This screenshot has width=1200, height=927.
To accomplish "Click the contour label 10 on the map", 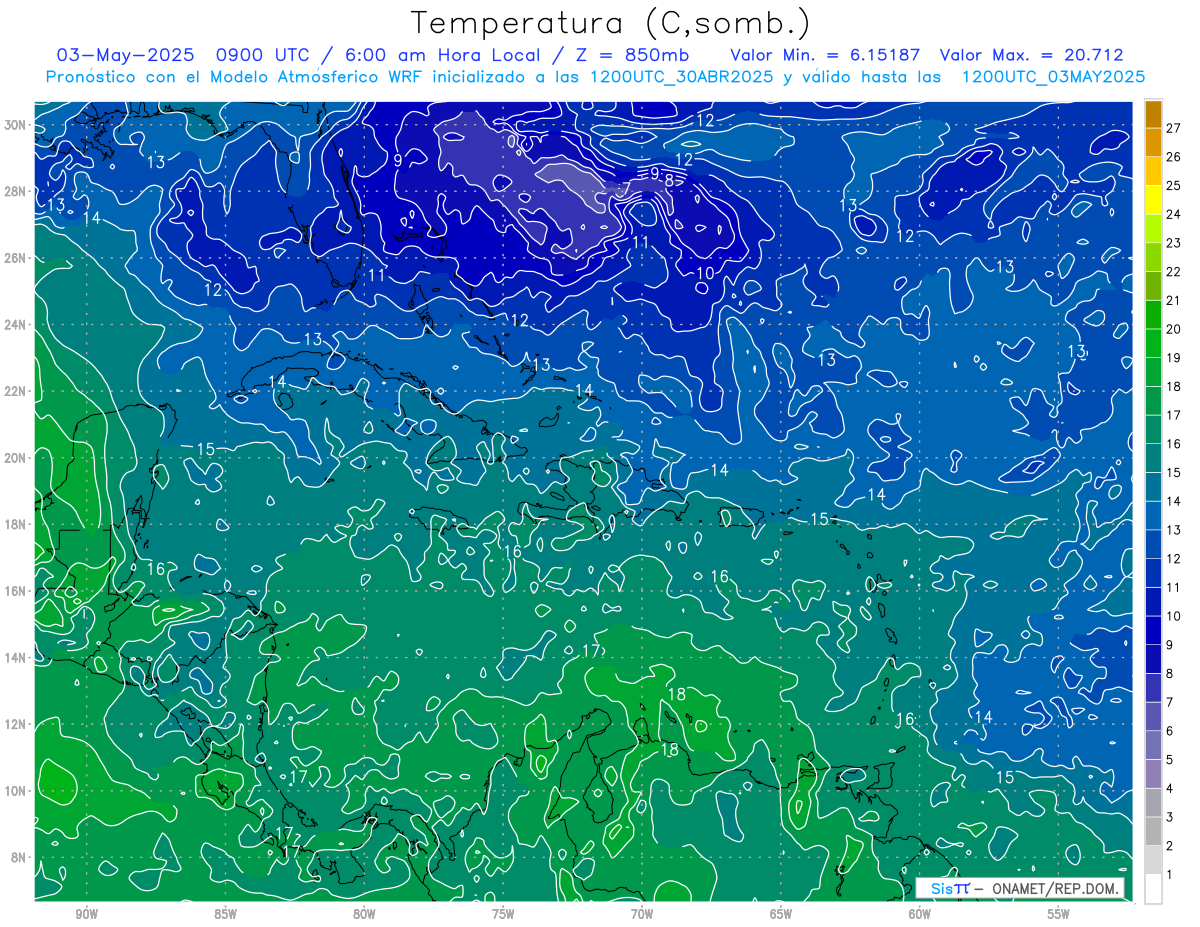I will 705,273.
